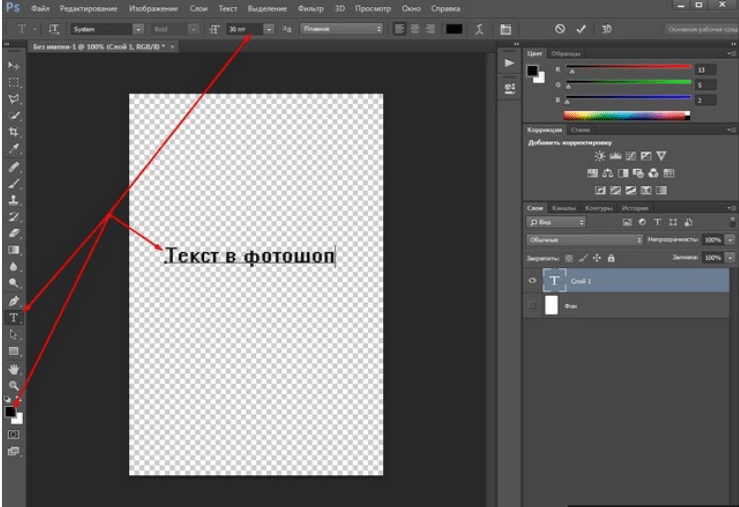The image size is (739, 507).
Task: Hide the text layer 'Слой 1'
Action: (532, 281)
